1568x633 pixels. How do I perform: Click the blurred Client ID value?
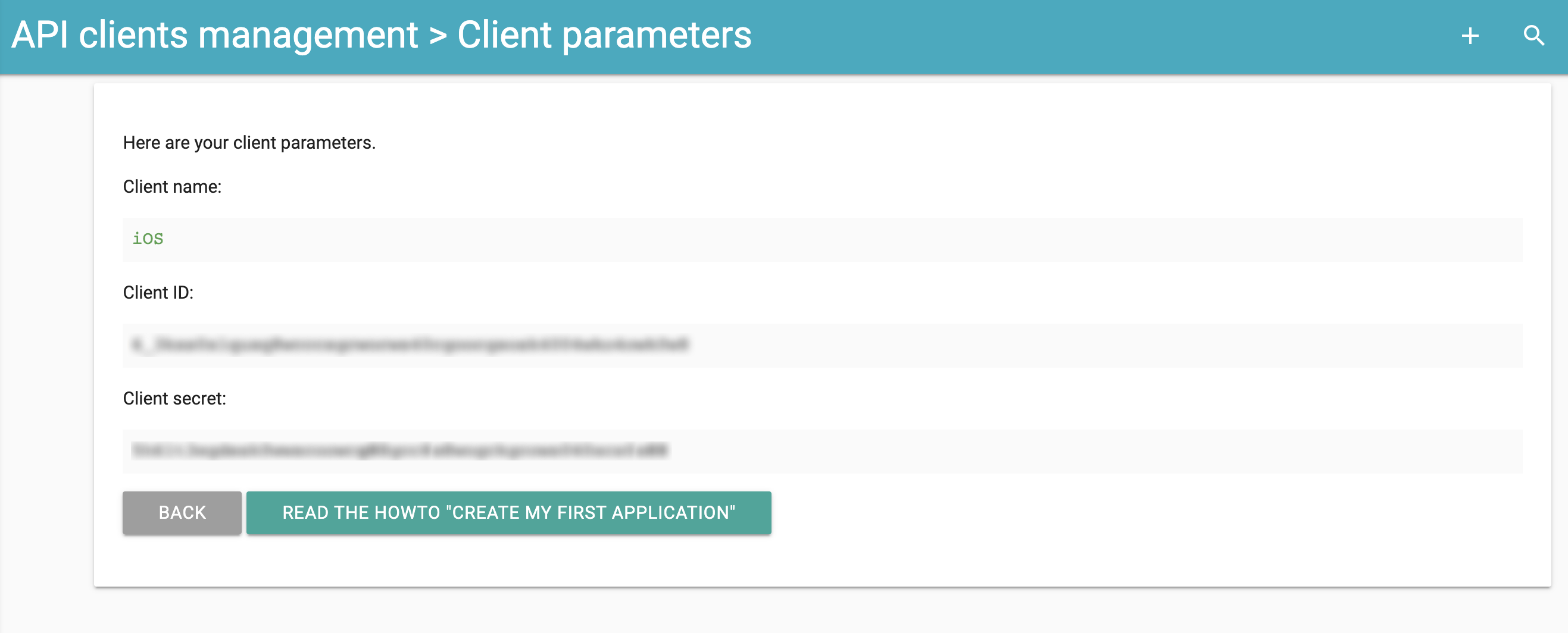click(410, 345)
